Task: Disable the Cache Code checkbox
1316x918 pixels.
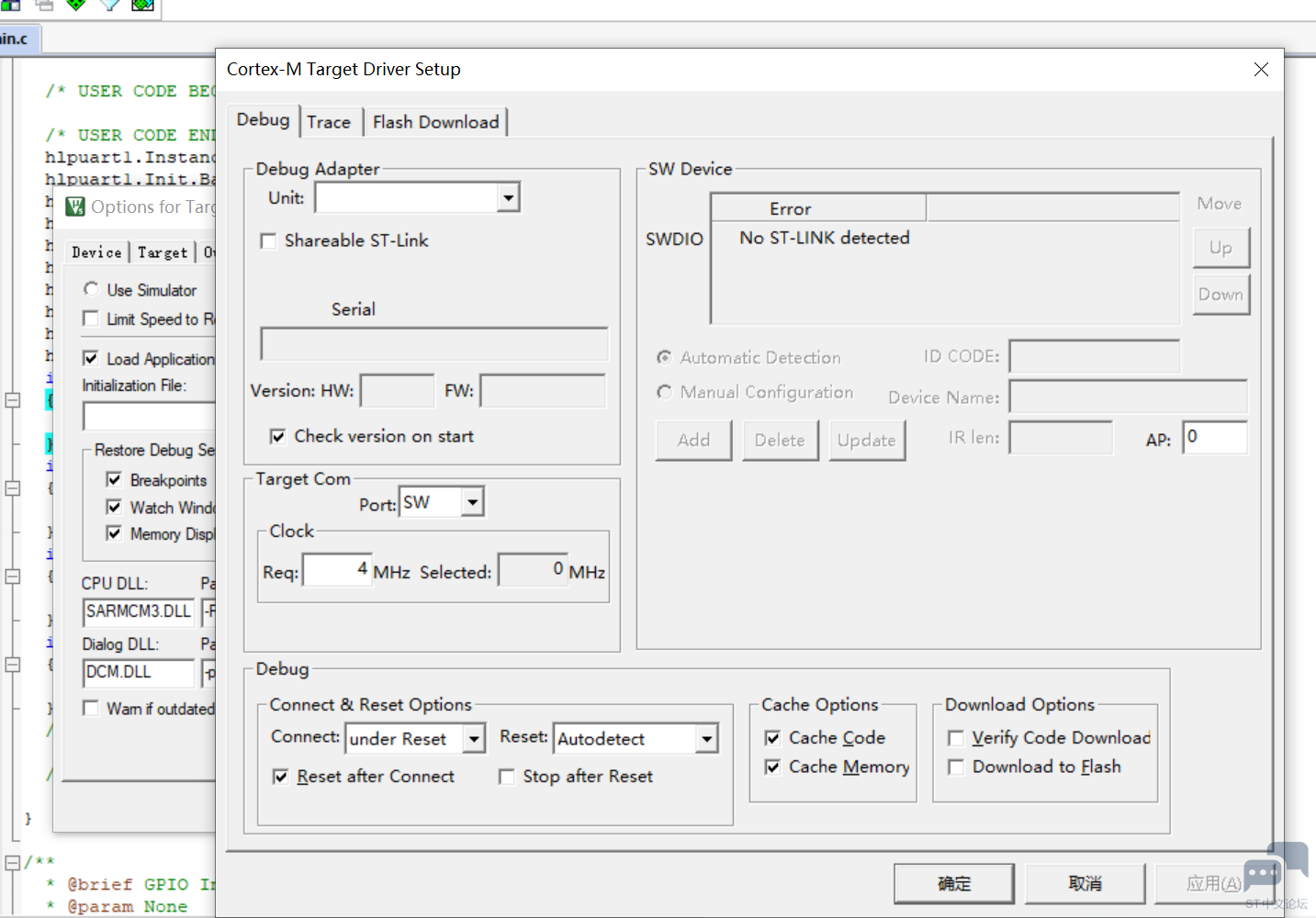Action: point(773,738)
